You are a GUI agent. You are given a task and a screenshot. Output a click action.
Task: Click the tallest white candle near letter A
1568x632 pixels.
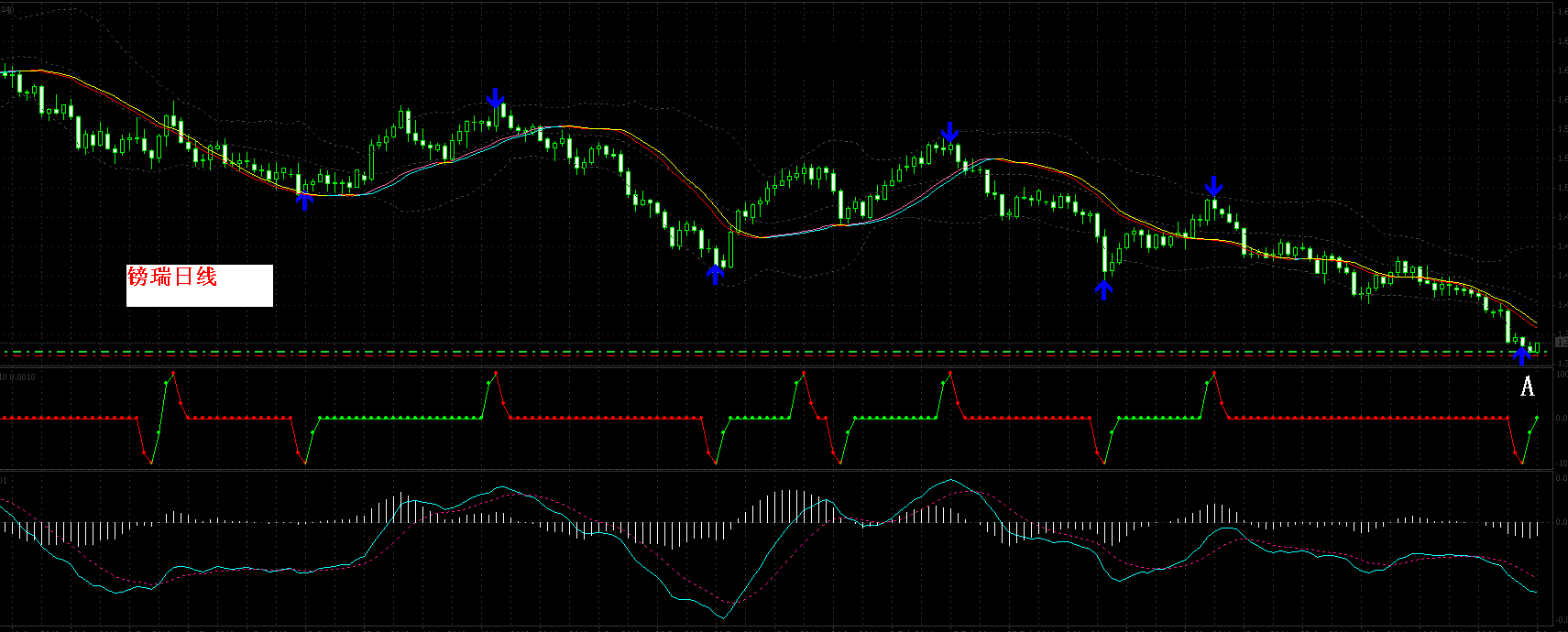[x=1508, y=326]
